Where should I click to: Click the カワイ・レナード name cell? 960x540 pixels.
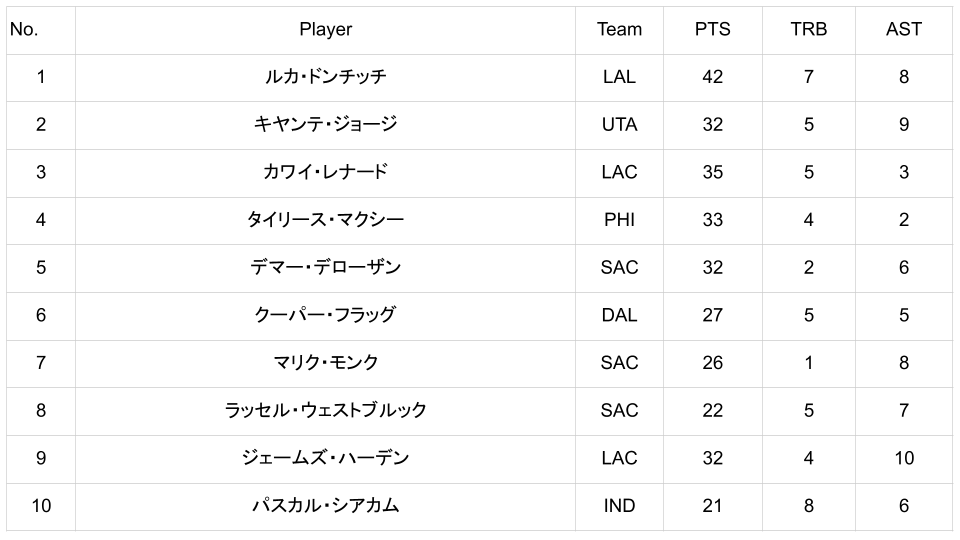click(x=325, y=172)
